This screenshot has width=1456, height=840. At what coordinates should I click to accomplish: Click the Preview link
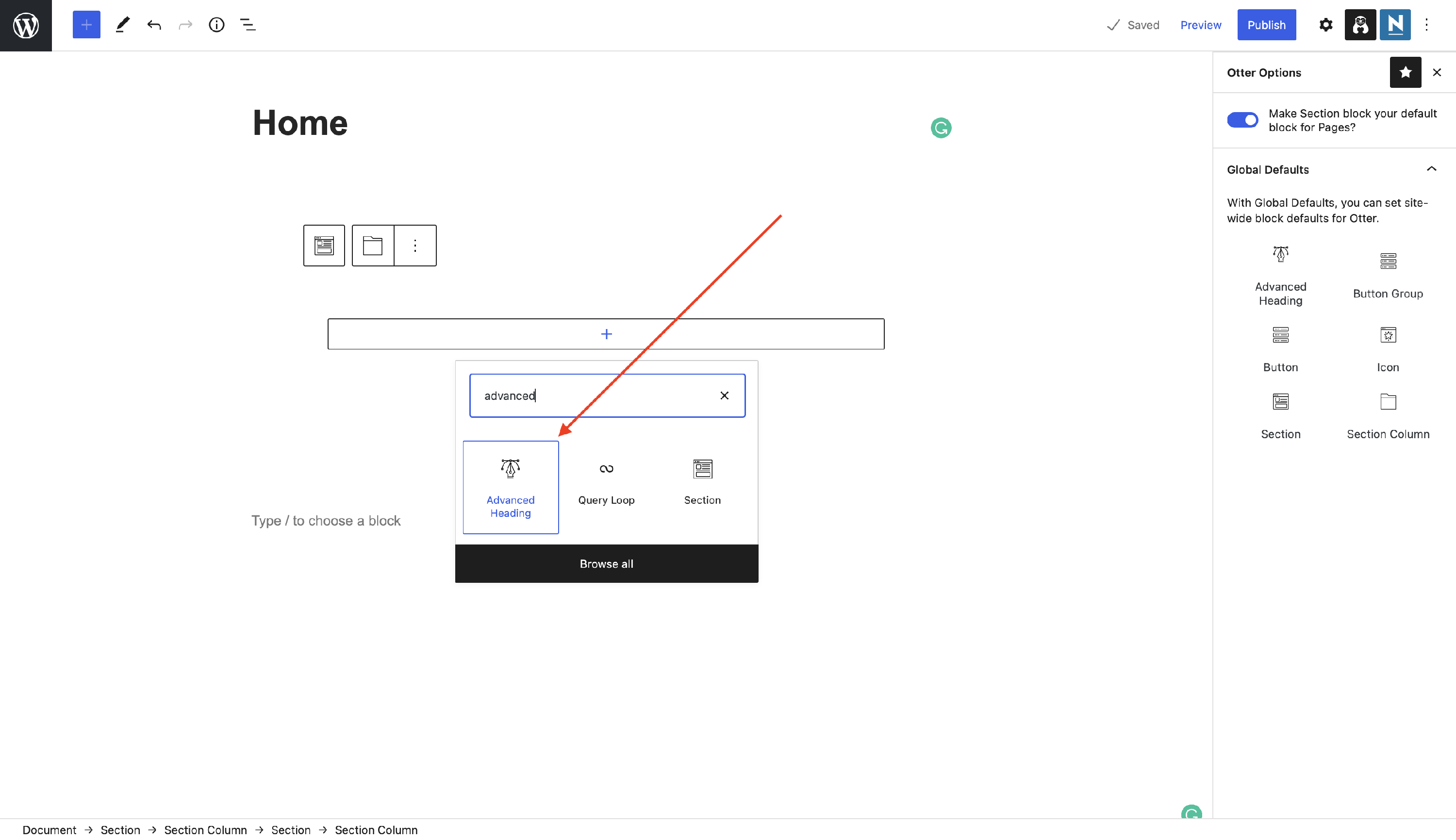point(1200,25)
